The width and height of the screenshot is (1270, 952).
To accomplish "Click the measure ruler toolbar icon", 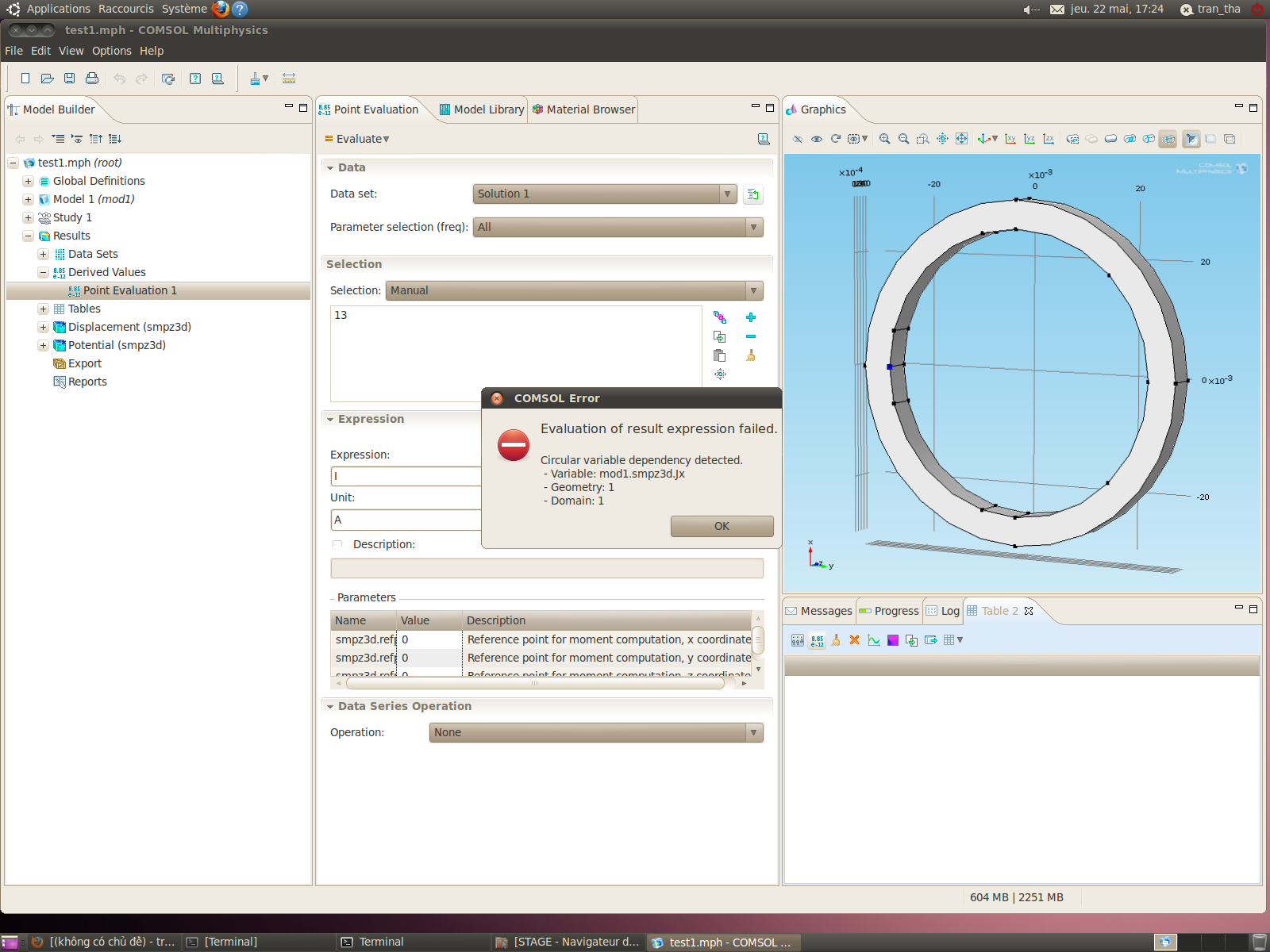I will [x=289, y=79].
